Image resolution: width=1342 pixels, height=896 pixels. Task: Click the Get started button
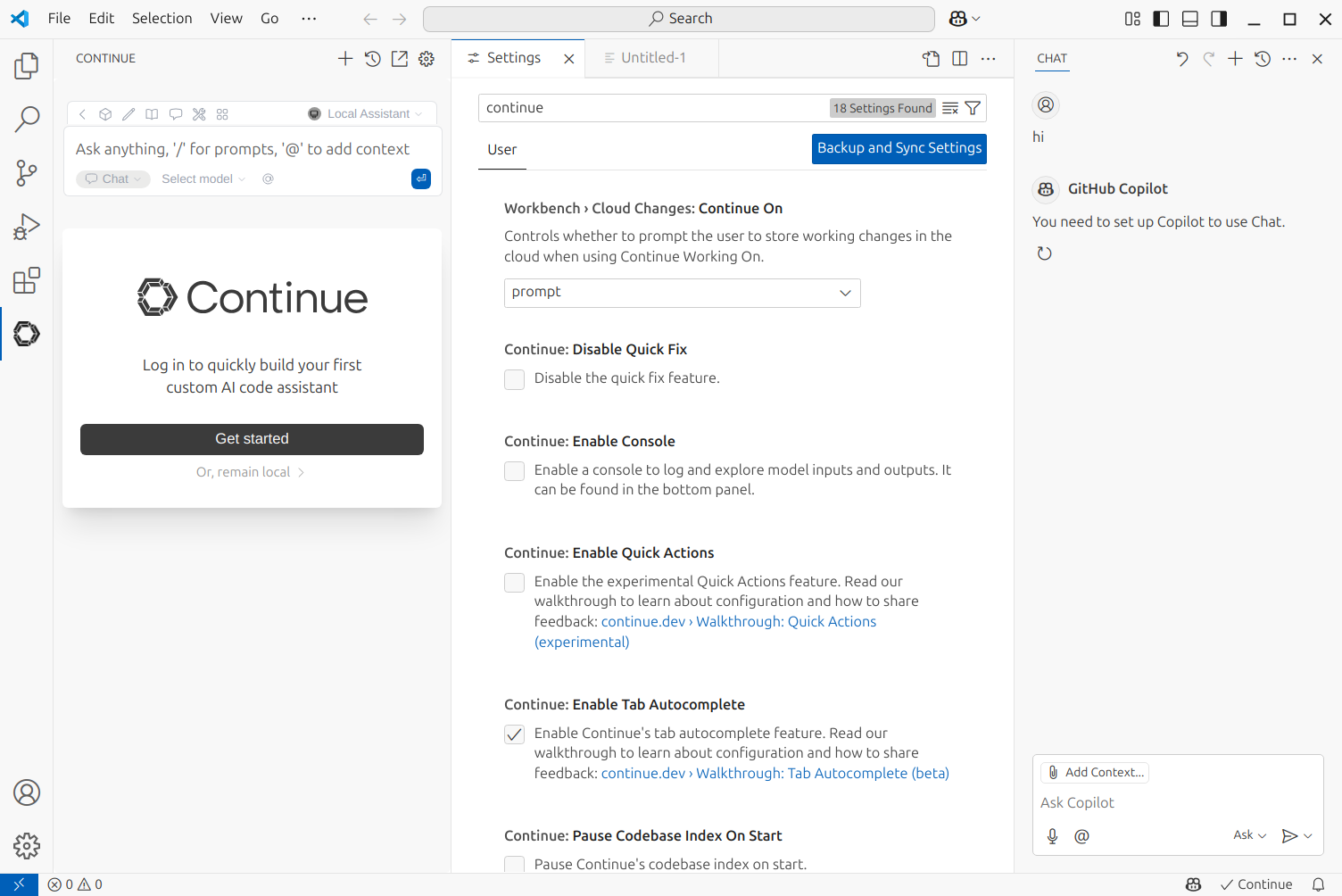[252, 439]
